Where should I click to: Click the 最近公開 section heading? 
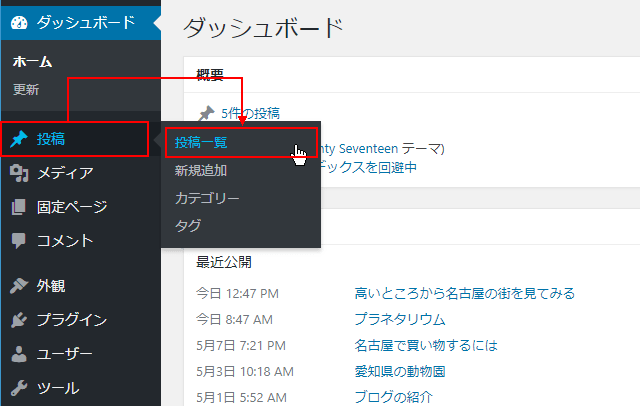(224, 262)
